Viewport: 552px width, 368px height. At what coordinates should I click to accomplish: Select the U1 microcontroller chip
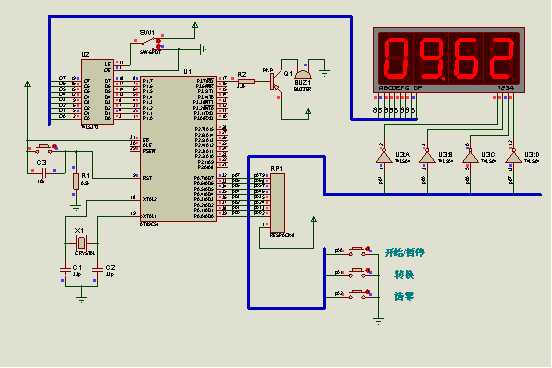pyautogui.click(x=178, y=149)
